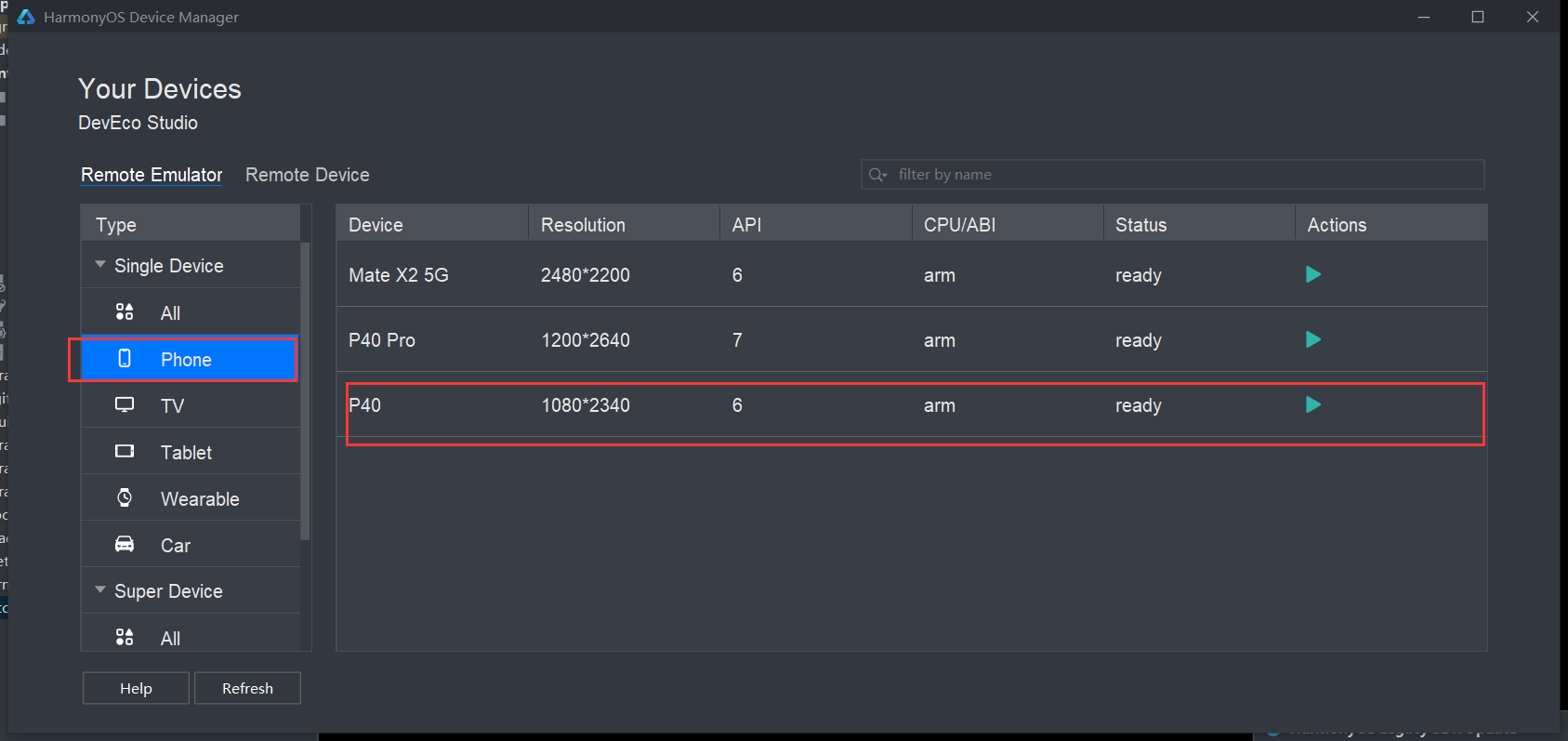
Task: Choose the Car type label
Action: click(x=176, y=546)
